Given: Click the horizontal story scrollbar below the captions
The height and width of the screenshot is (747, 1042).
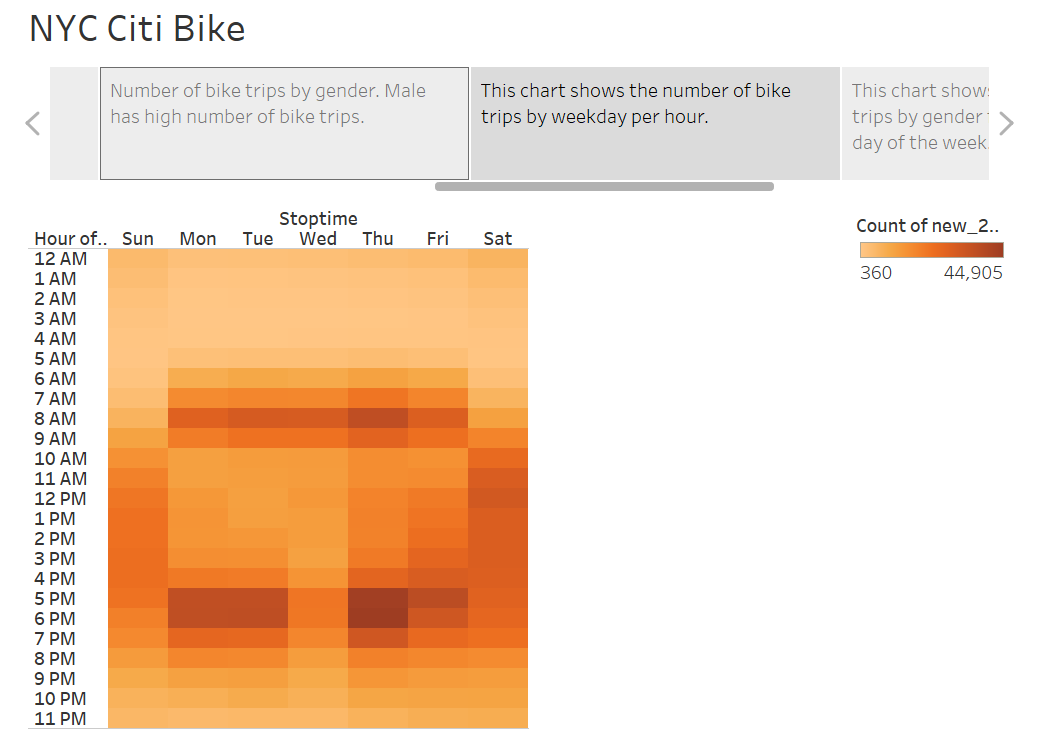Looking at the screenshot, I should click(604, 186).
